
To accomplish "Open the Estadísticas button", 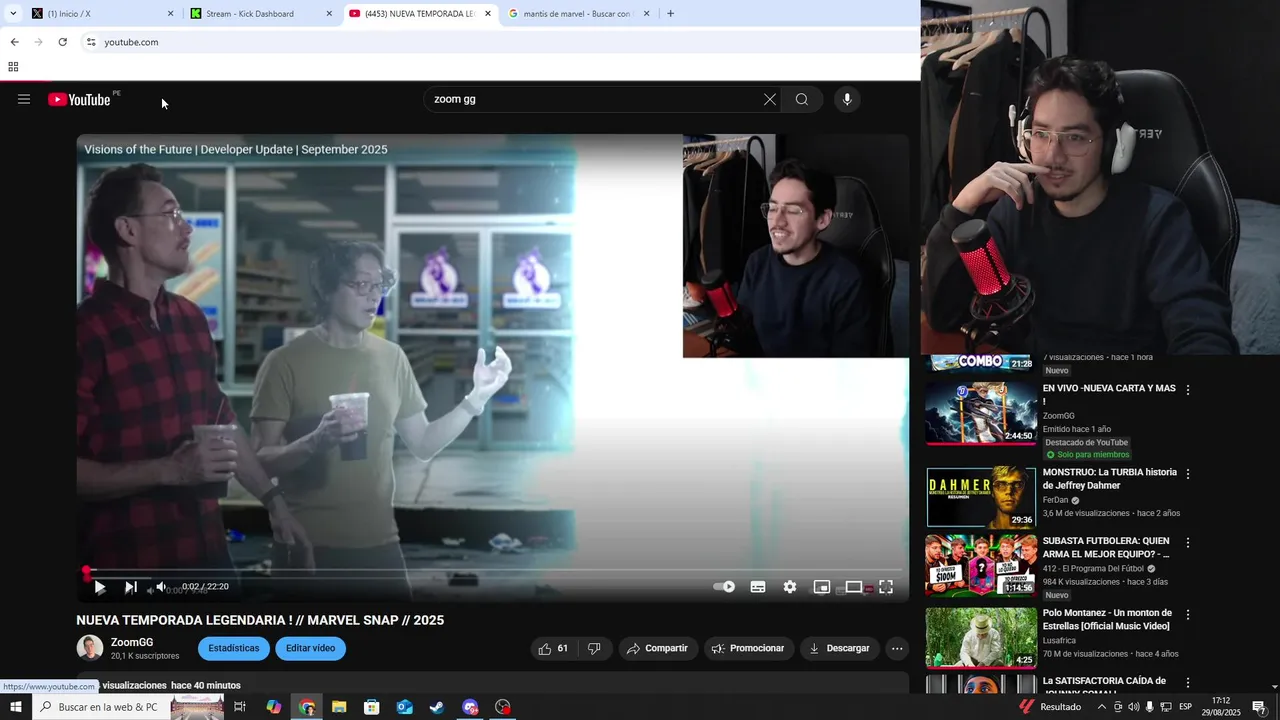I will coord(234,648).
